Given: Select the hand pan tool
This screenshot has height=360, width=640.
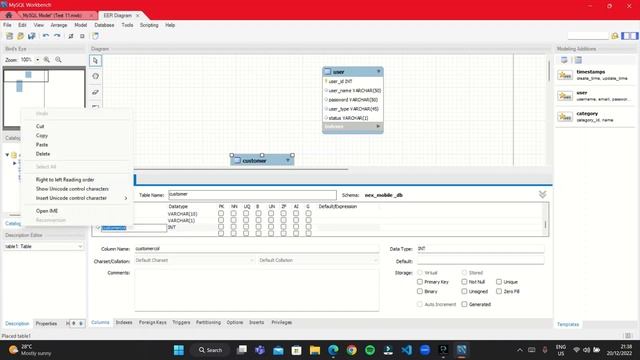Looking at the screenshot, I should [96, 76].
